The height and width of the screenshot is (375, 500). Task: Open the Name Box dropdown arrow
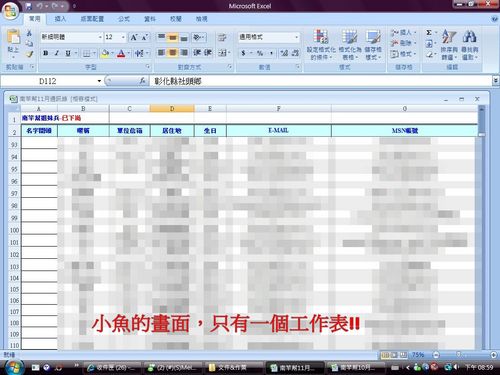point(99,81)
